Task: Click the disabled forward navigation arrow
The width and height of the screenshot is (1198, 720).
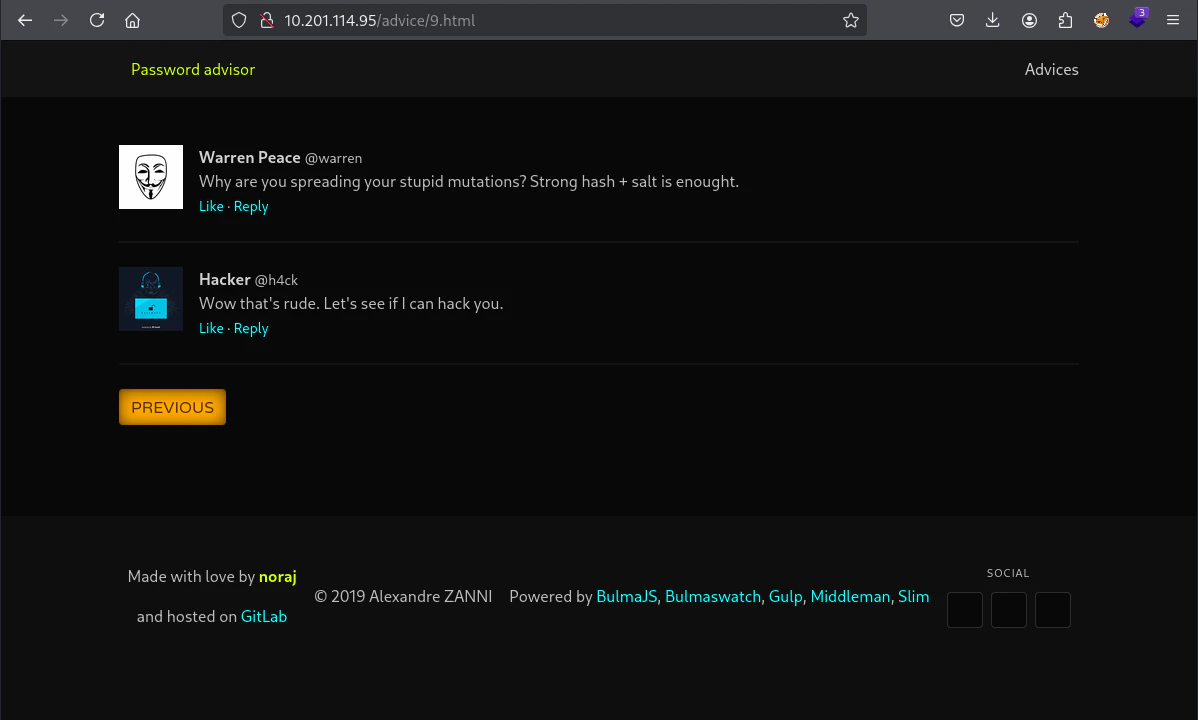Action: [61, 21]
